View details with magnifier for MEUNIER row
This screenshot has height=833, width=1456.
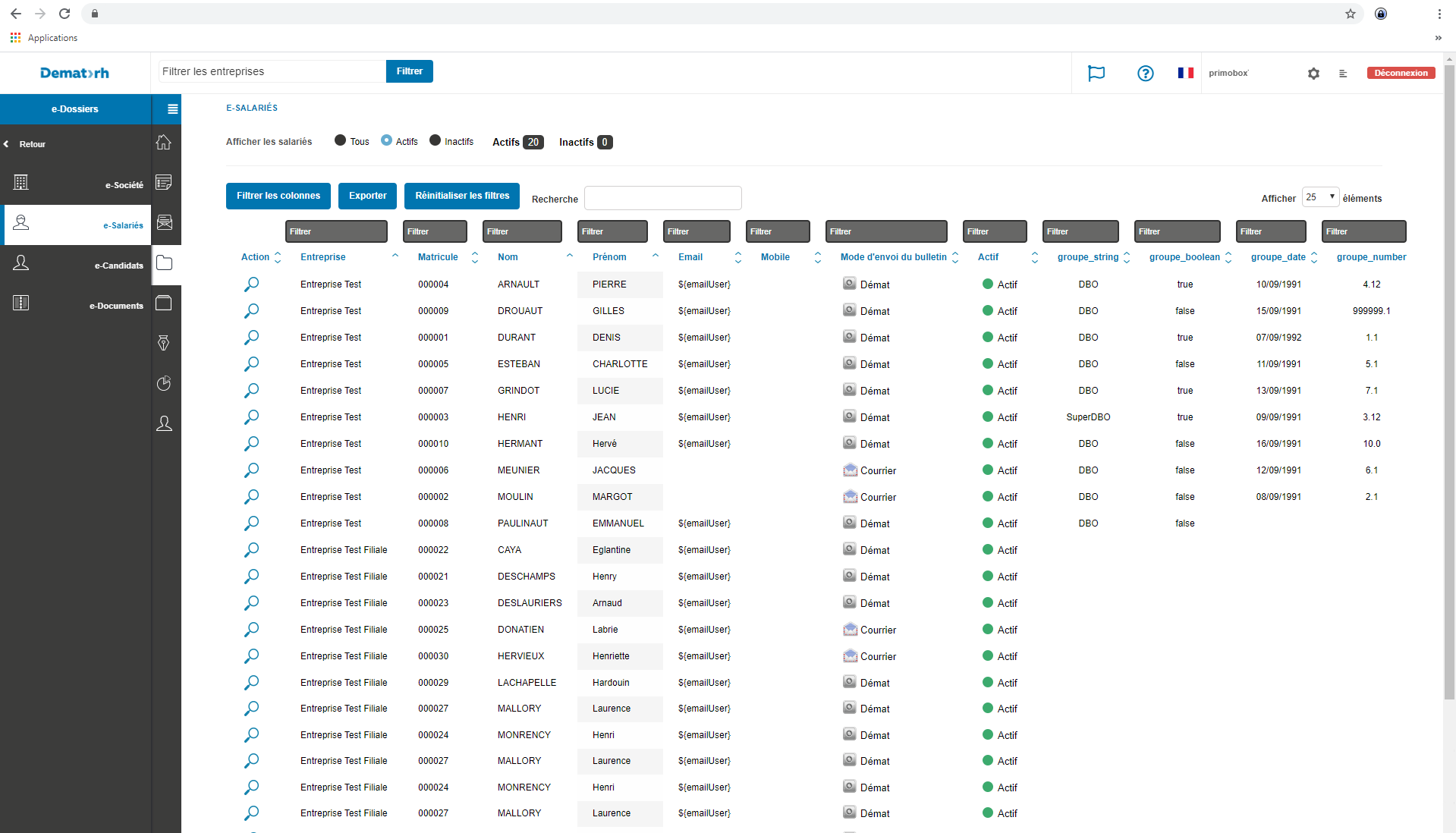point(251,470)
